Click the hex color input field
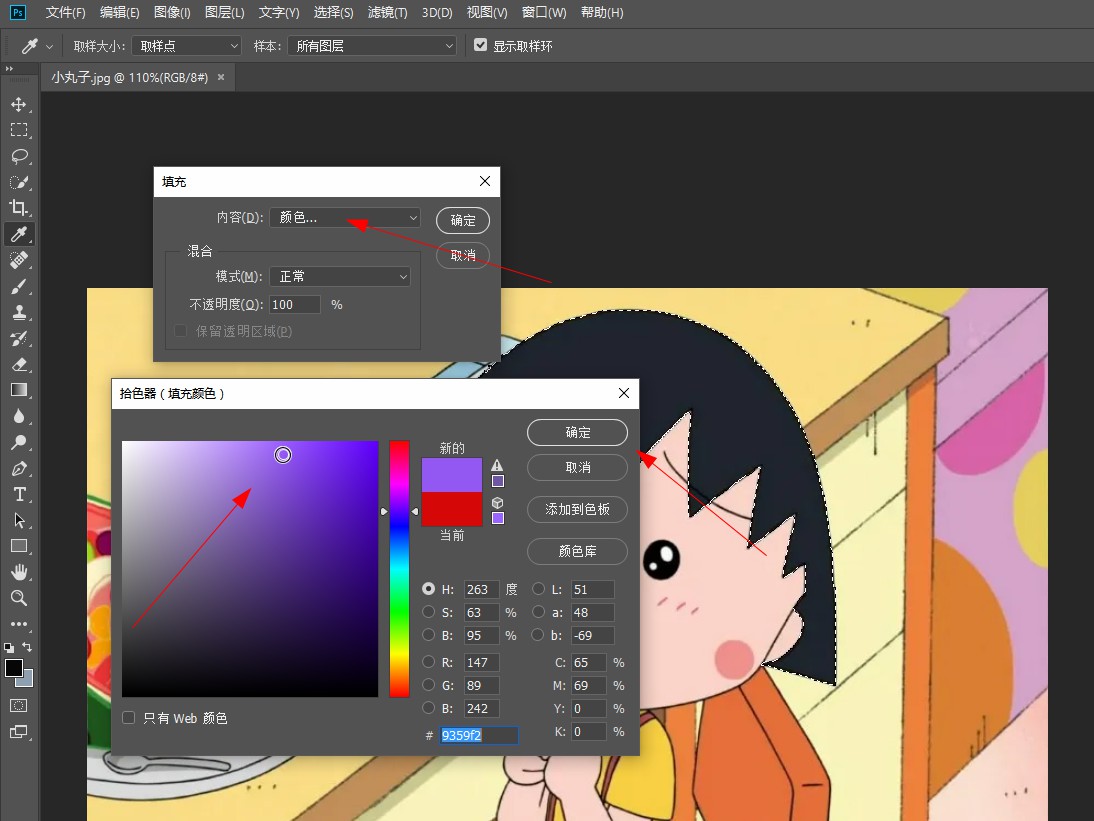The width and height of the screenshot is (1094, 821). [x=479, y=735]
